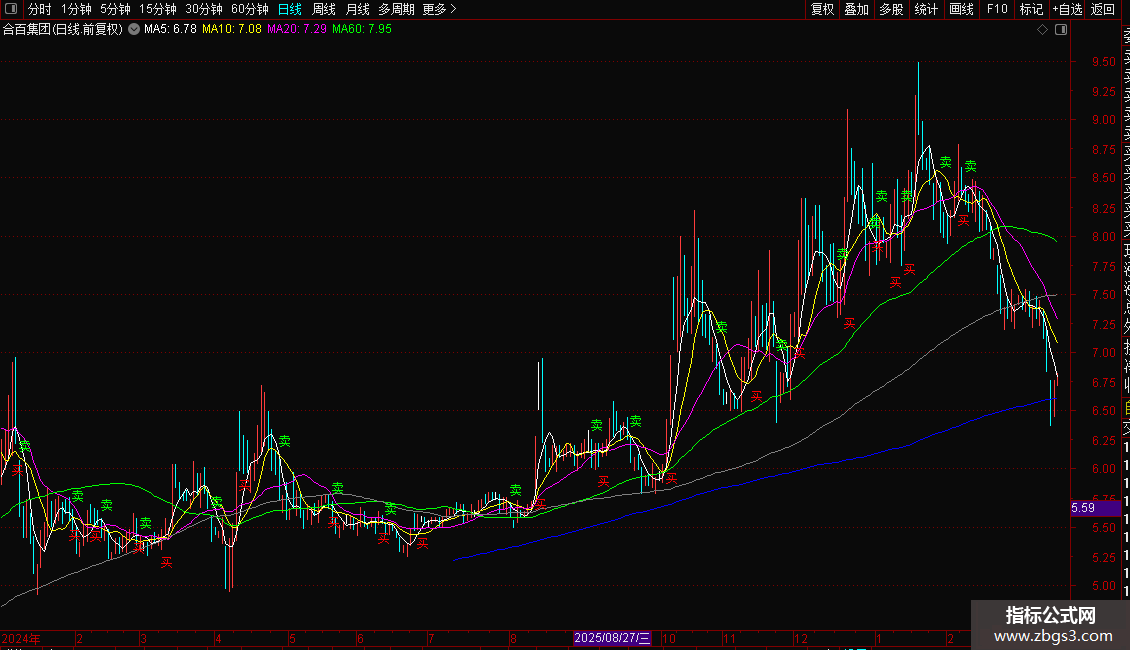Open the indicator settings dropdown beside 合百集团
This screenshot has width=1130, height=650.
[134, 30]
